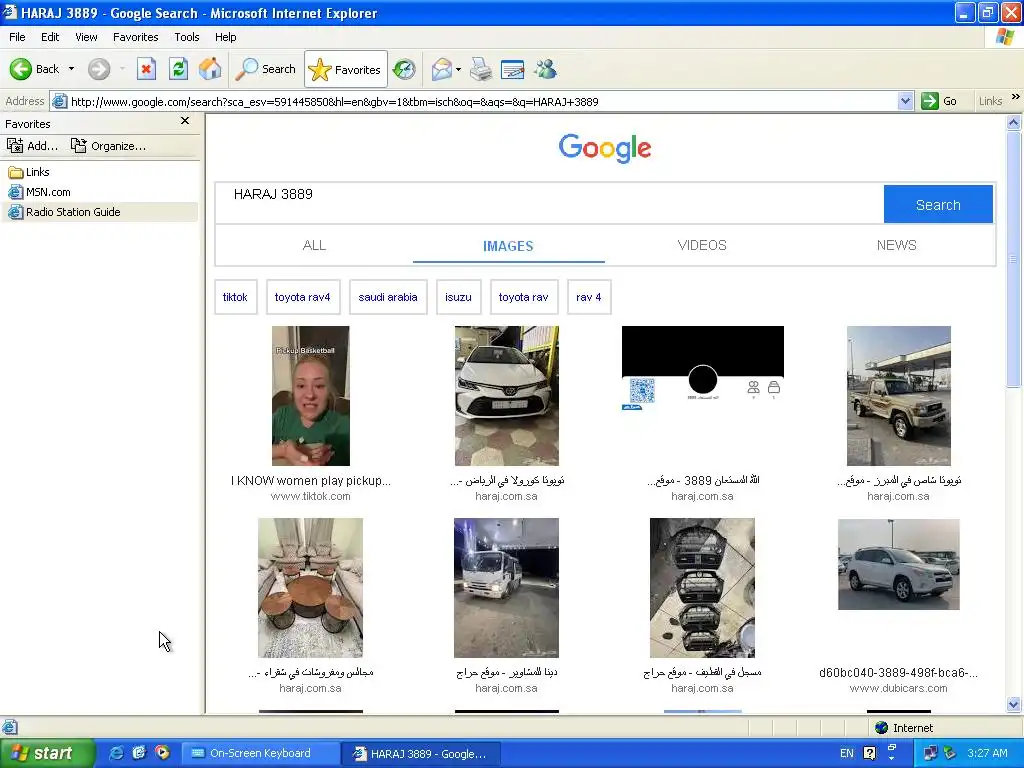Screen dimensions: 1024x768
Task: Launch Windows Media Player quick launch icon
Action: pos(162,753)
